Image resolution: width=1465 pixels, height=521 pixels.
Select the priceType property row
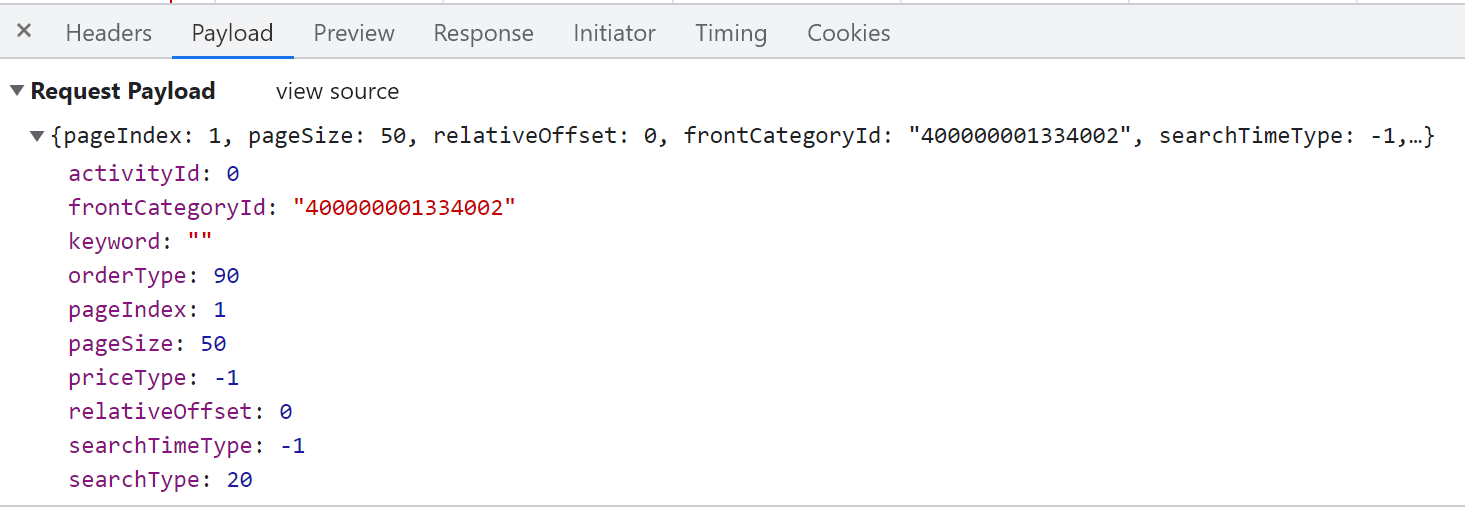coord(128,378)
